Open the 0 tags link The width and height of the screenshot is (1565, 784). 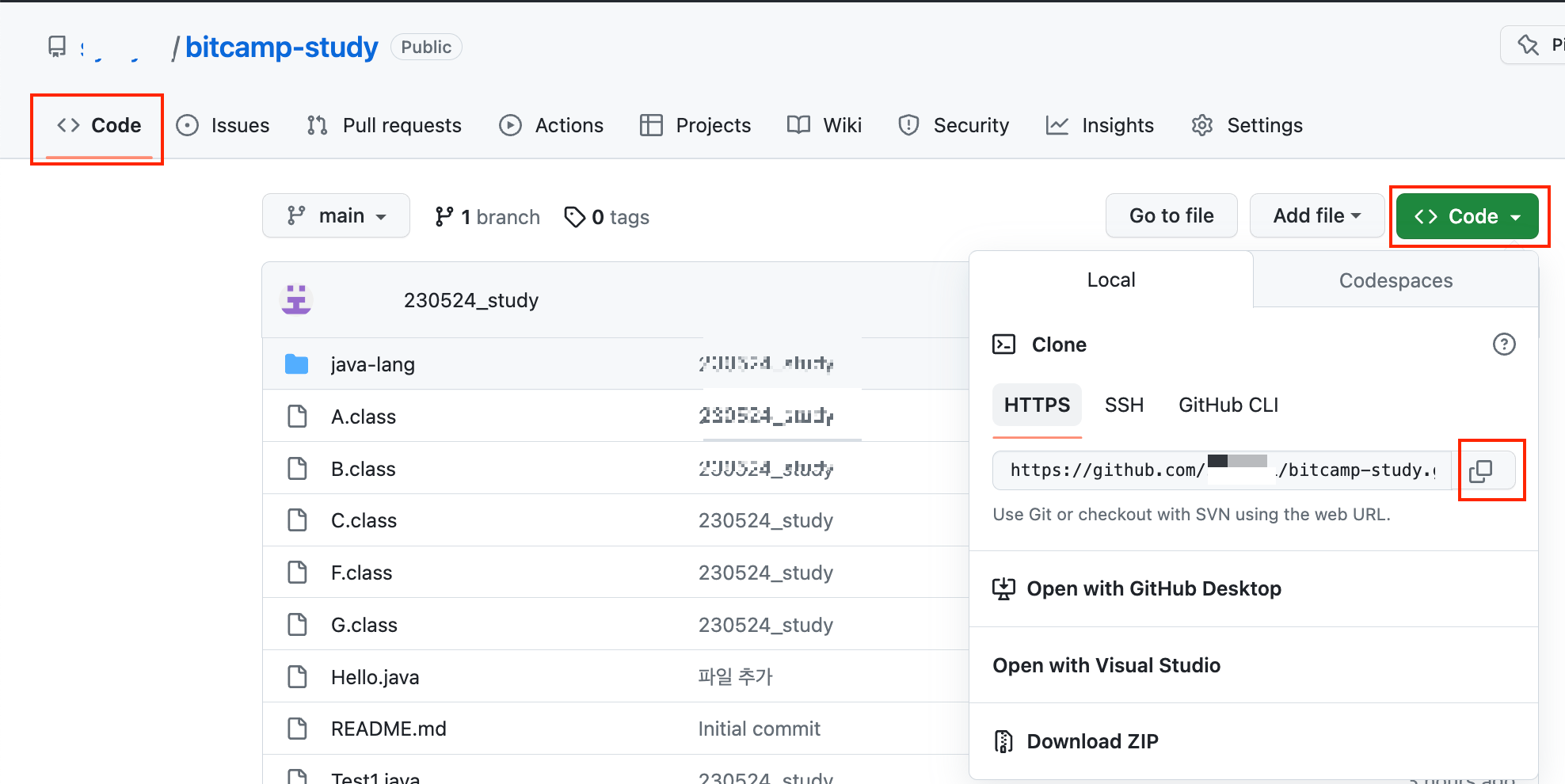(607, 216)
